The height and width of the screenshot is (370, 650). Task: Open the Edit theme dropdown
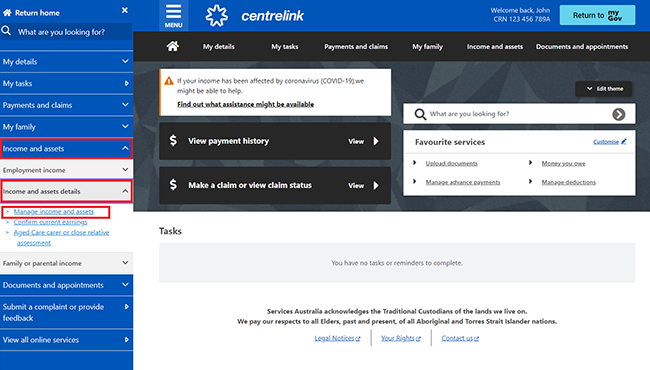pos(604,89)
